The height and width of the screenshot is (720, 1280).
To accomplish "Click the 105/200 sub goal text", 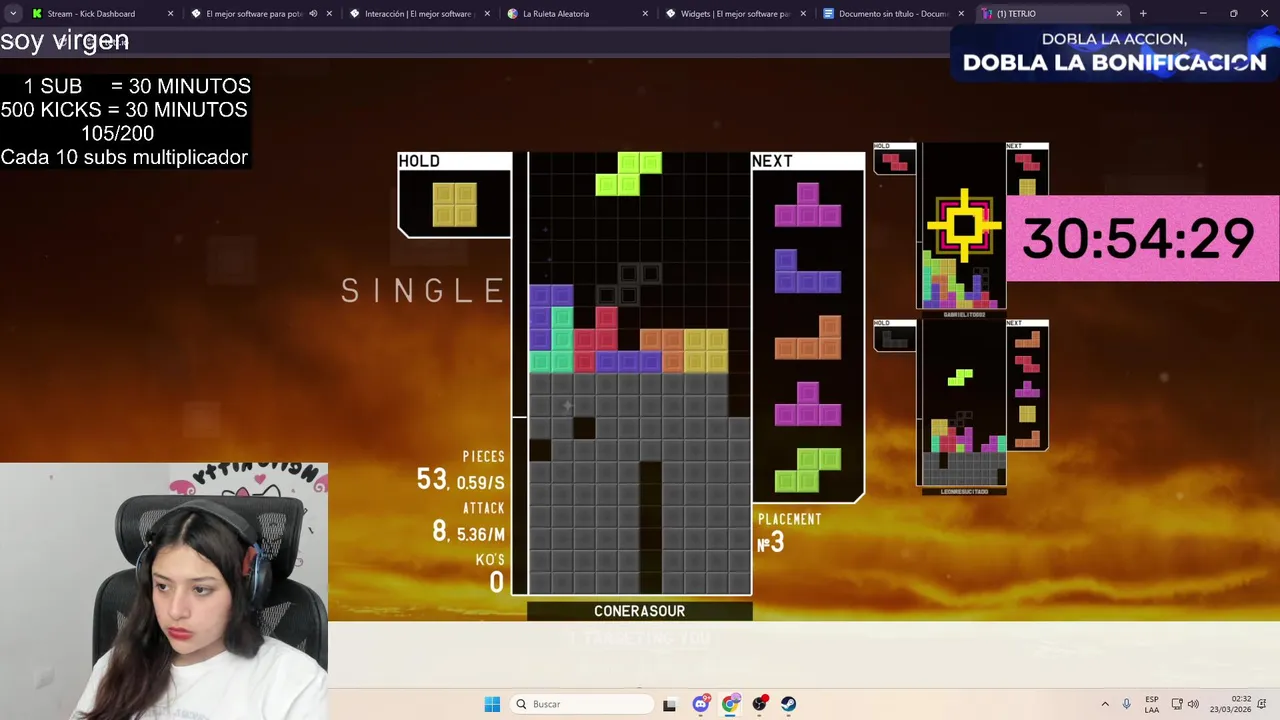I will tap(117, 133).
